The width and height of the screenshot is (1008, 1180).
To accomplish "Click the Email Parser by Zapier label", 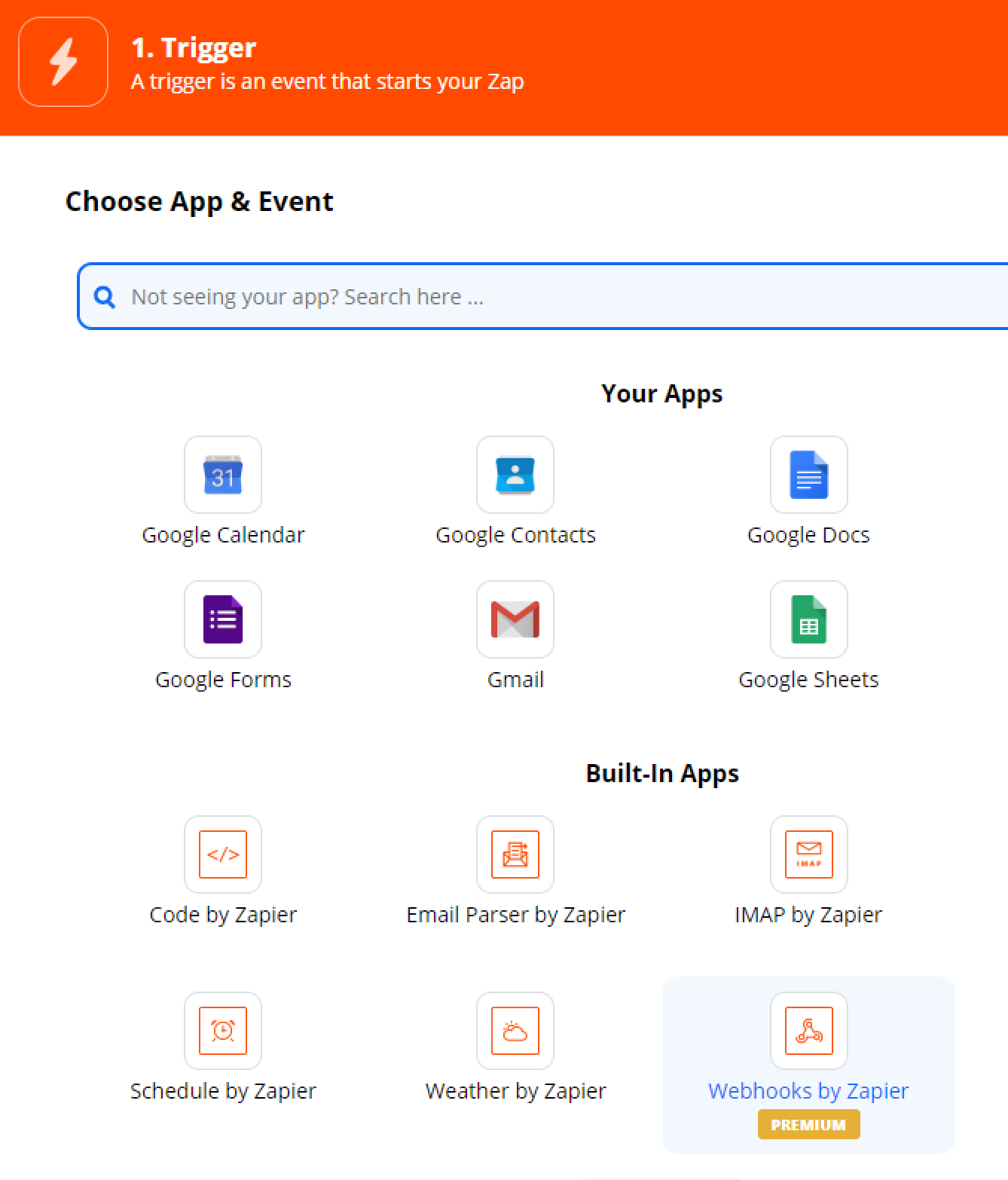I will pos(515,915).
